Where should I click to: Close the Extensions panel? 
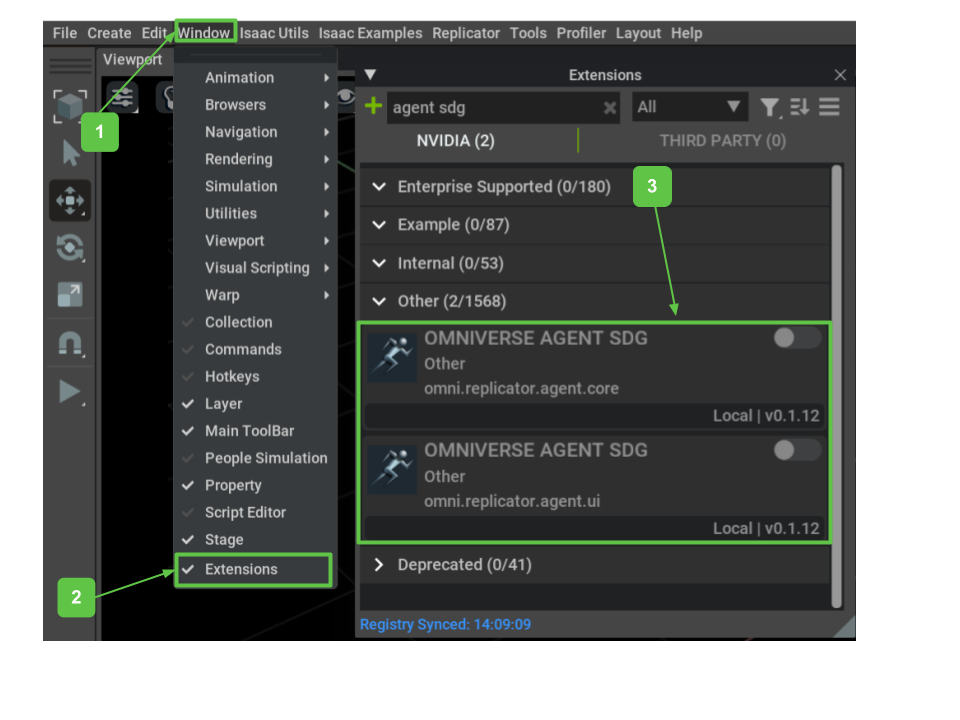pyautogui.click(x=840, y=75)
